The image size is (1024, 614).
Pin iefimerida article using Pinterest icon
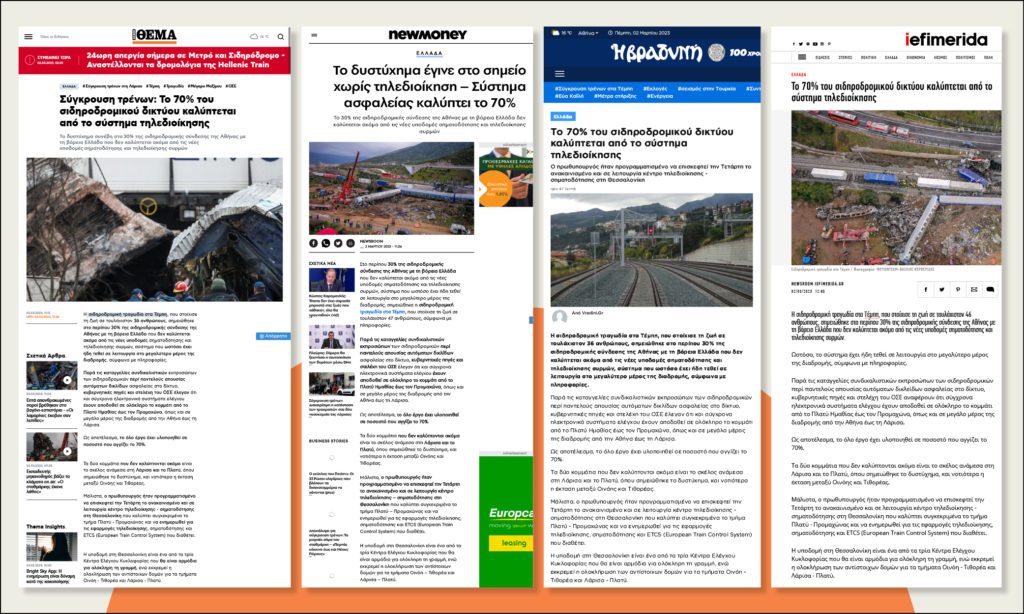[958, 290]
